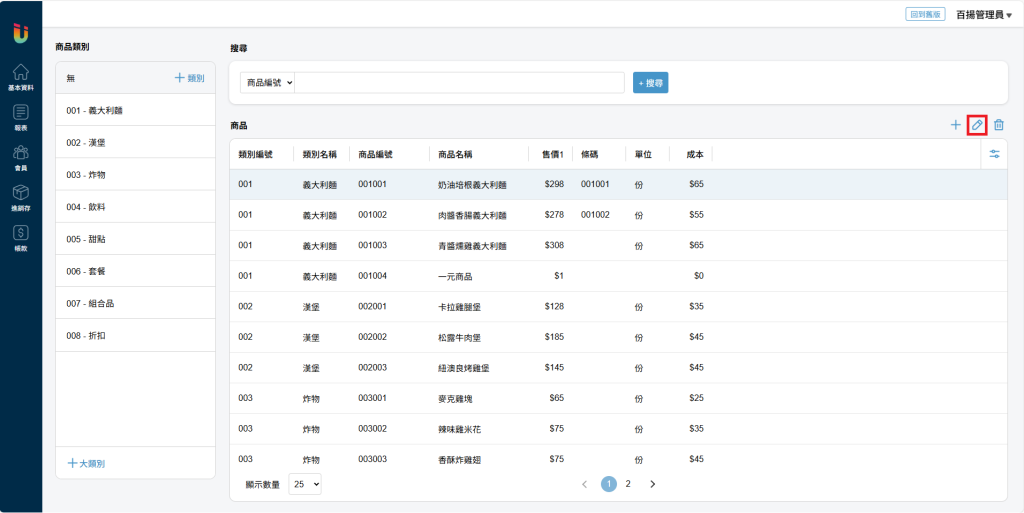Sort by 條碼 column header
The image size is (1024, 513).
[589, 155]
